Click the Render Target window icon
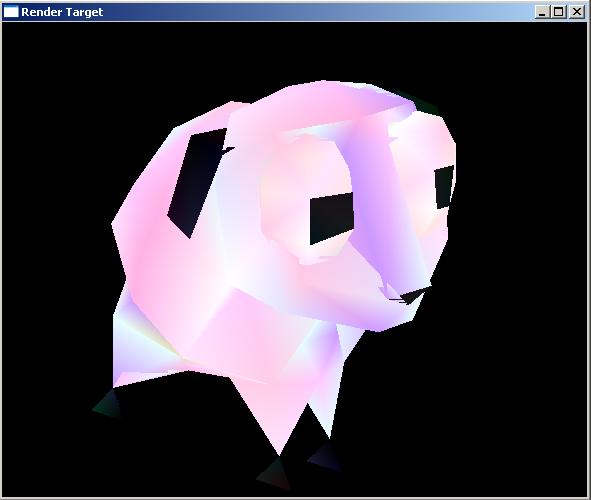This screenshot has height=500, width=591. (11, 12)
